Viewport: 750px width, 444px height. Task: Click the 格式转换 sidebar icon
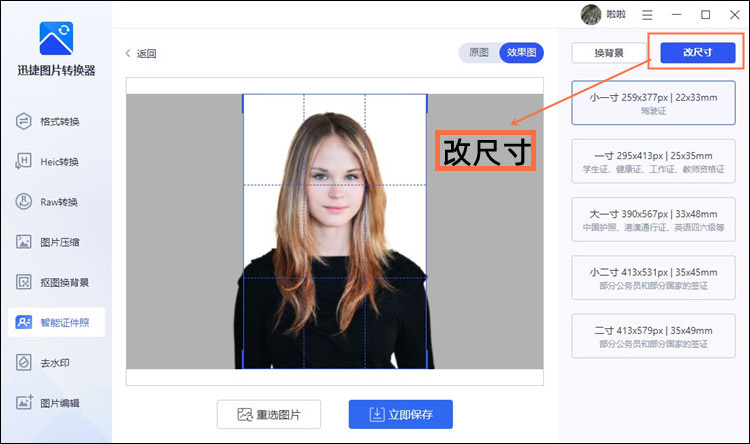pos(24,122)
